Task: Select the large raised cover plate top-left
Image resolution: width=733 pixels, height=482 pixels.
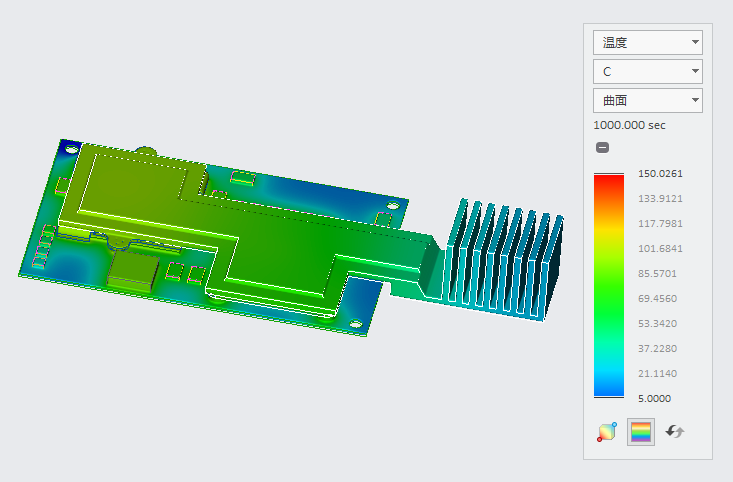Action: [135, 178]
